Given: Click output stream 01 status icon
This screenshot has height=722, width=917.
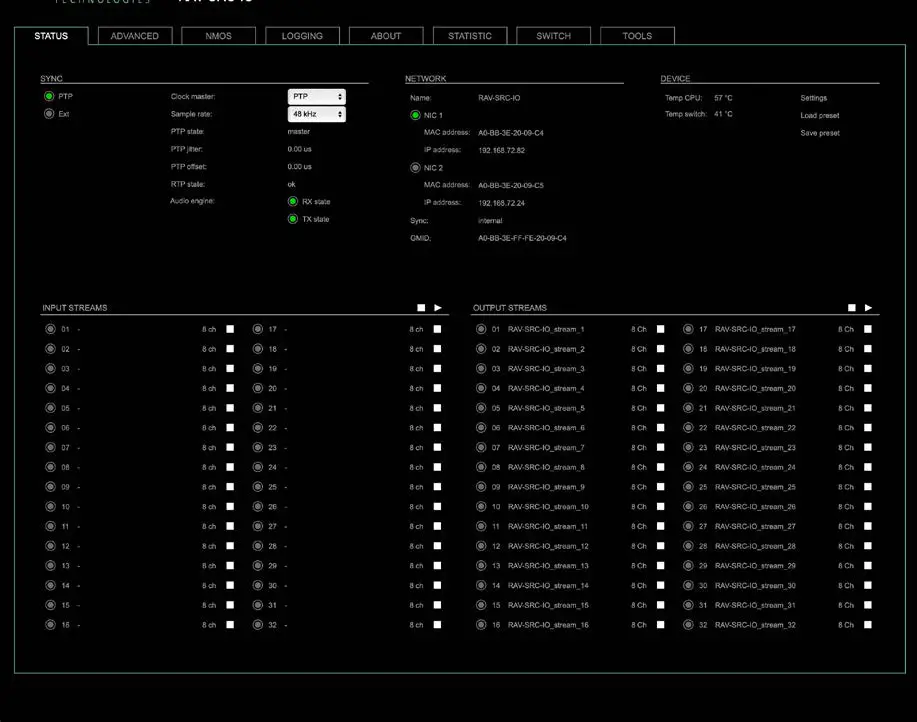Looking at the screenshot, I should coord(481,329).
